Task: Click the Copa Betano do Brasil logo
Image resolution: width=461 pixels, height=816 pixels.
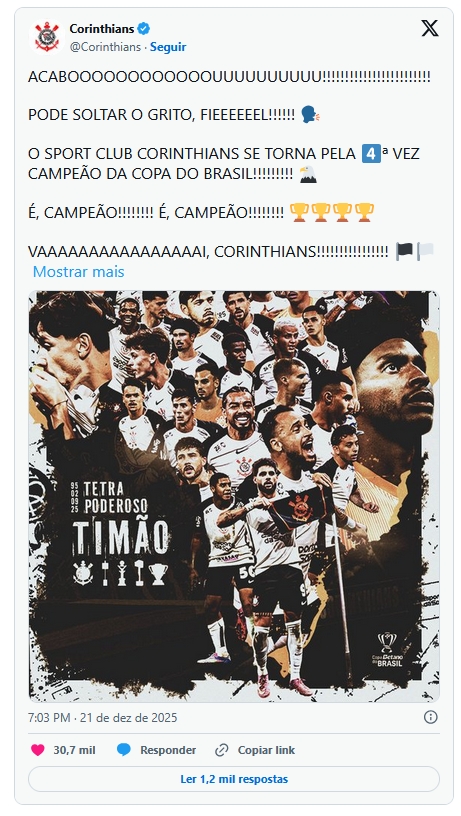Action: [x=387, y=649]
